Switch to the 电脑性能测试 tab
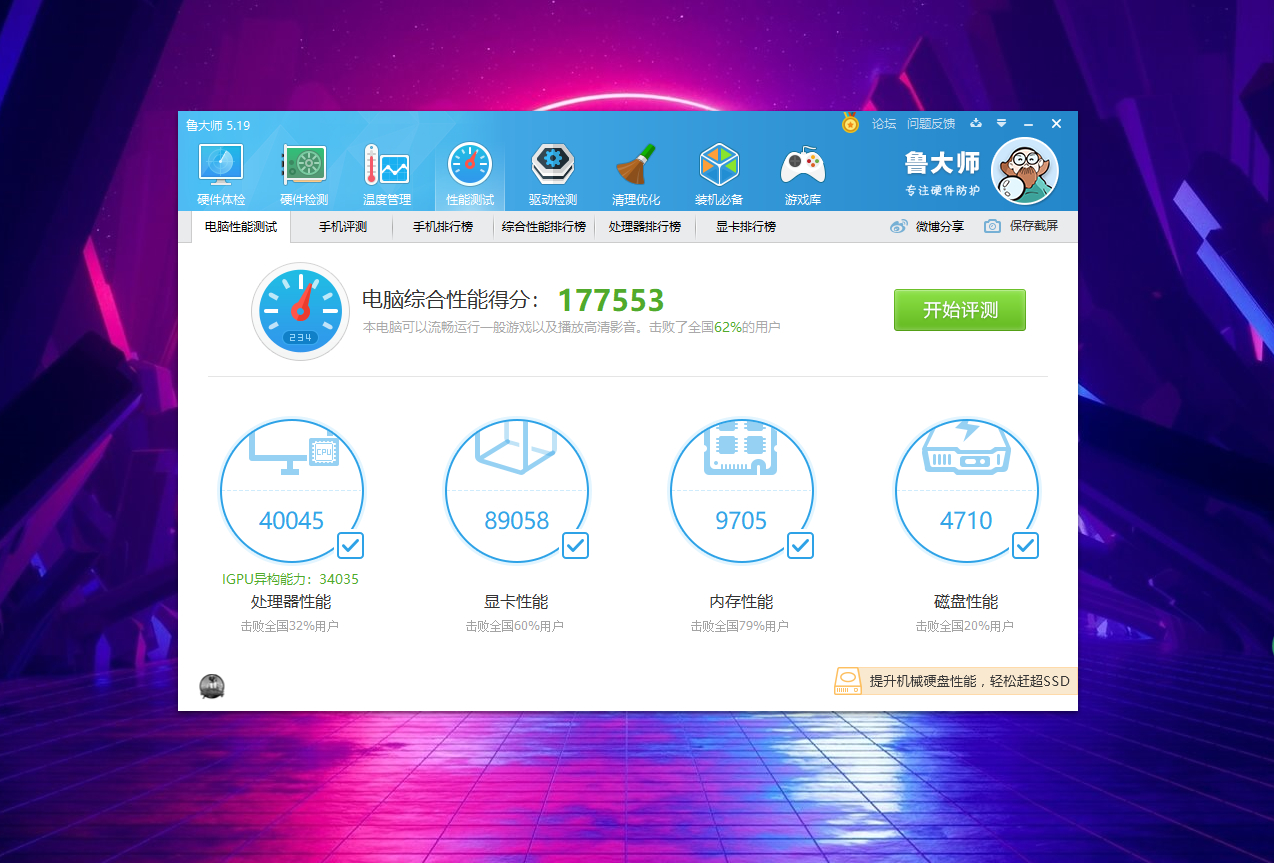Image resolution: width=1274 pixels, height=863 pixels. point(241,227)
